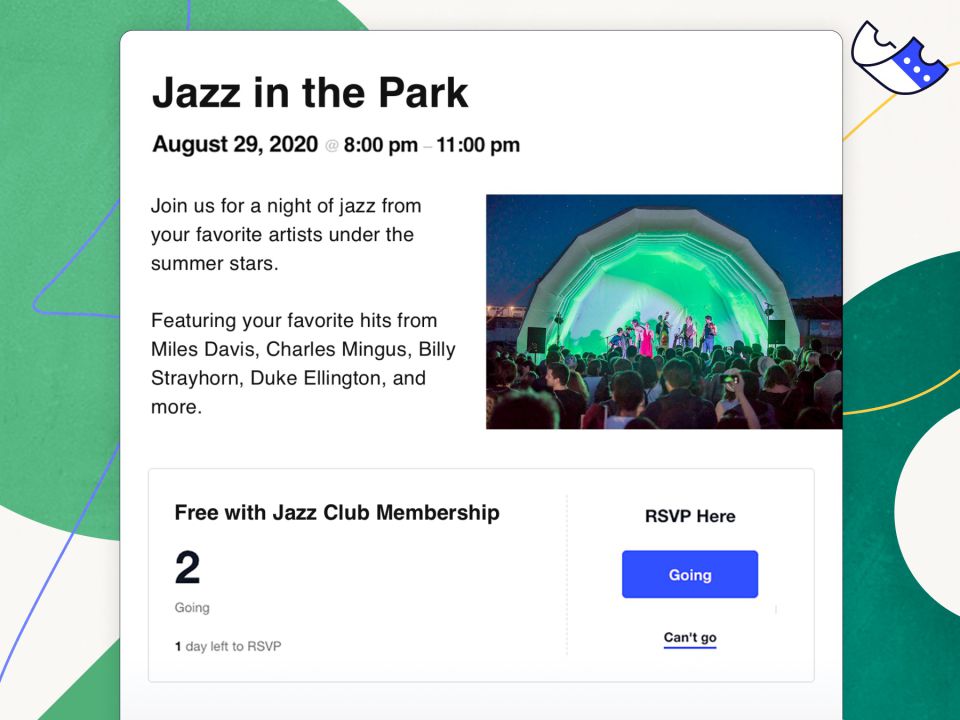Click the dotted divider in RSVP card

[x=567, y=575]
